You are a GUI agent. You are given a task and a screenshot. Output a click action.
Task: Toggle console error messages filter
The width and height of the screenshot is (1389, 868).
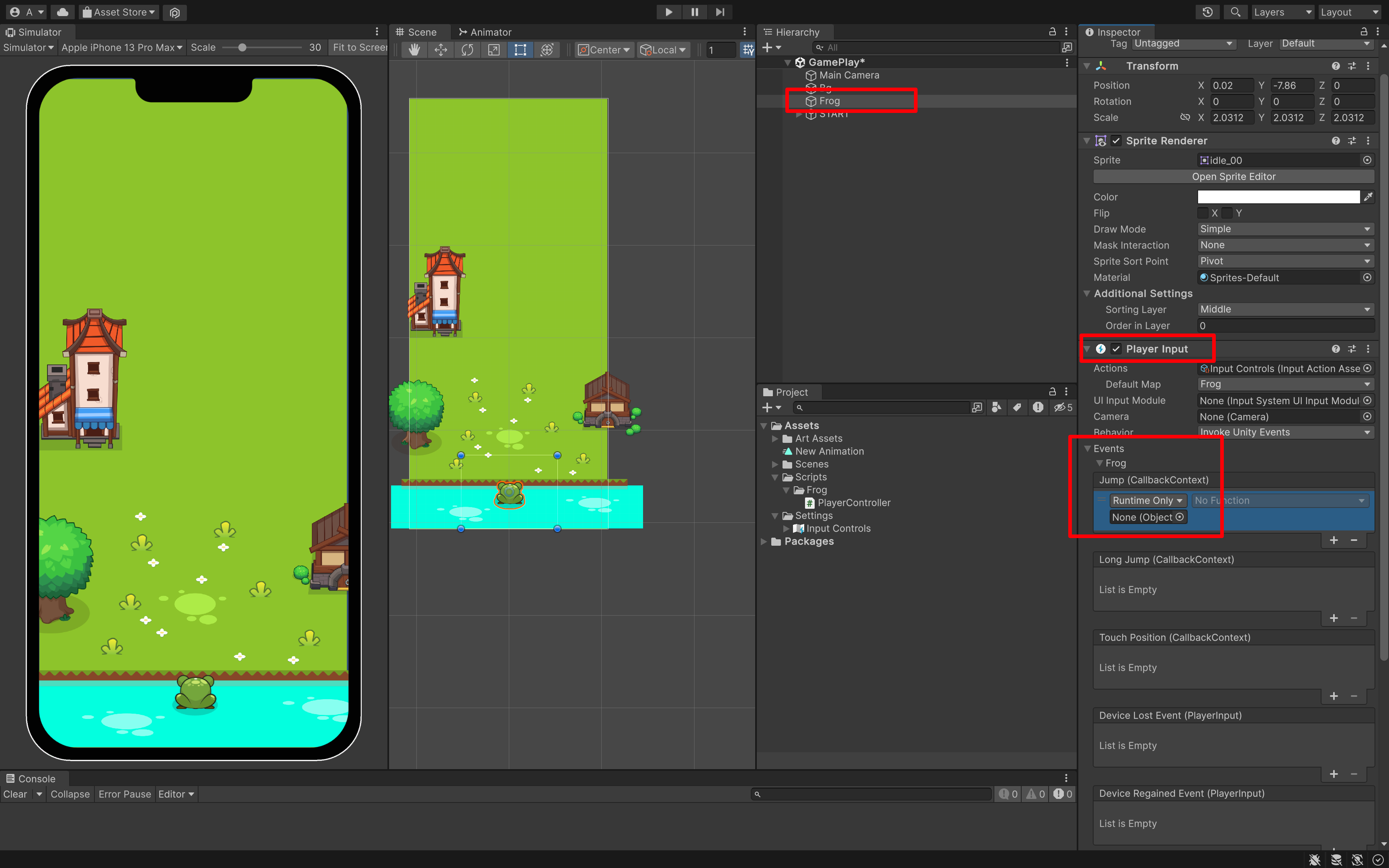click(1062, 794)
